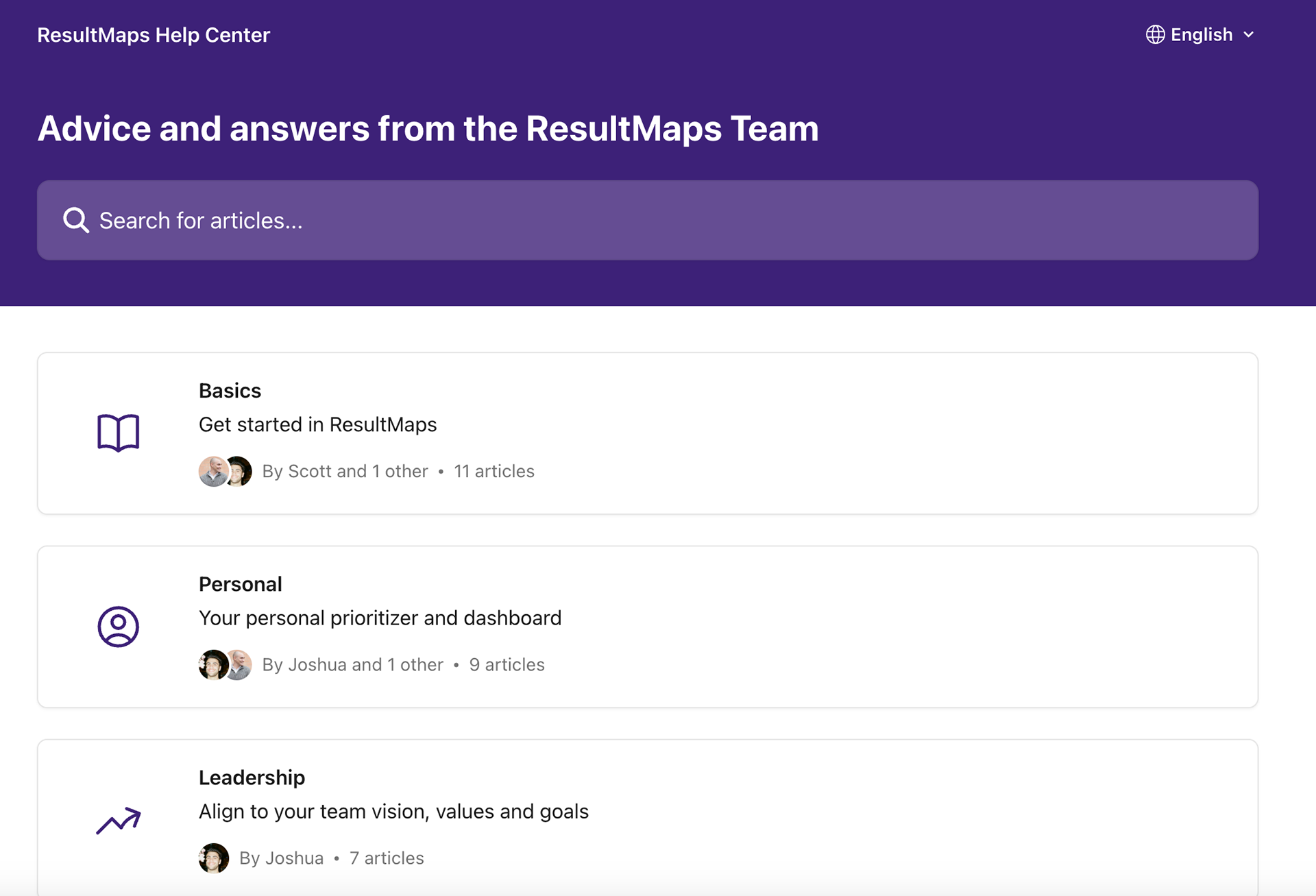1316x896 pixels.
Task: Click 'Align to your team vision' description
Action: pyautogui.click(x=393, y=812)
